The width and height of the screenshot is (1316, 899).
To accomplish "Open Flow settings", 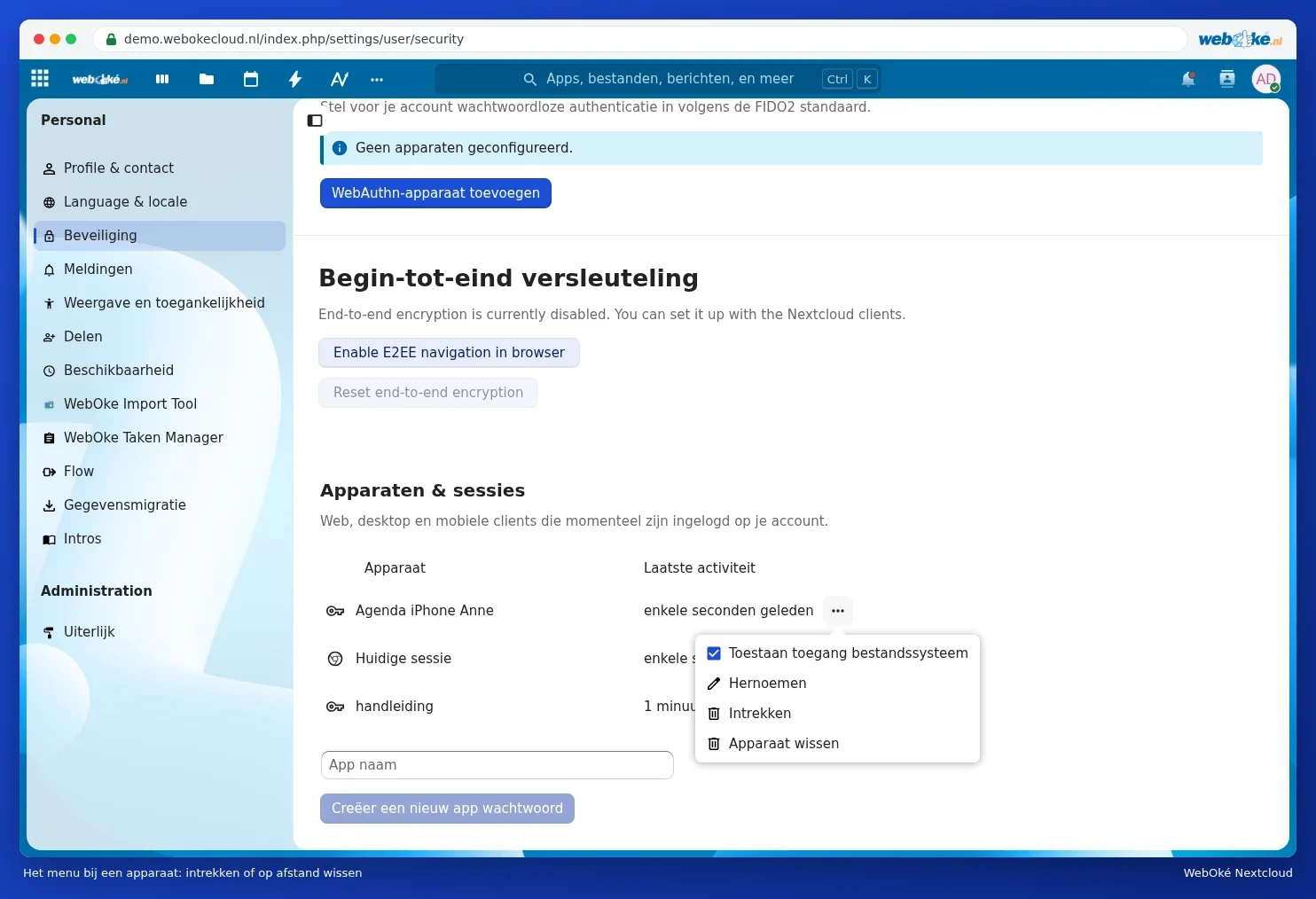I will 160,472.
